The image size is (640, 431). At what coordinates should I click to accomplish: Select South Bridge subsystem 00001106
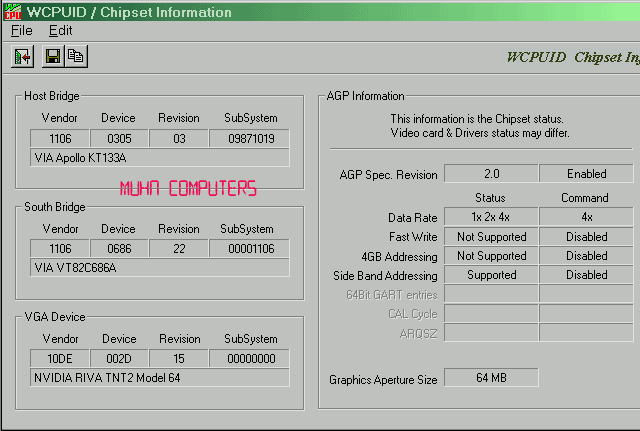(249, 249)
